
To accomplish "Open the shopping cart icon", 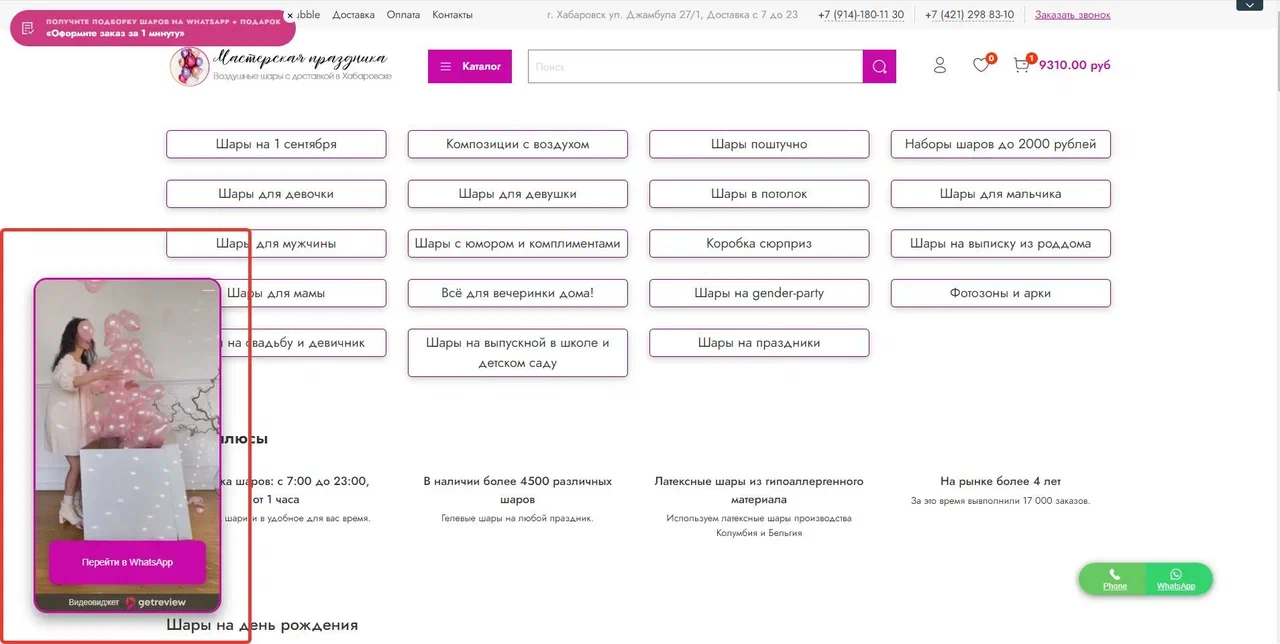I will 1021,65.
